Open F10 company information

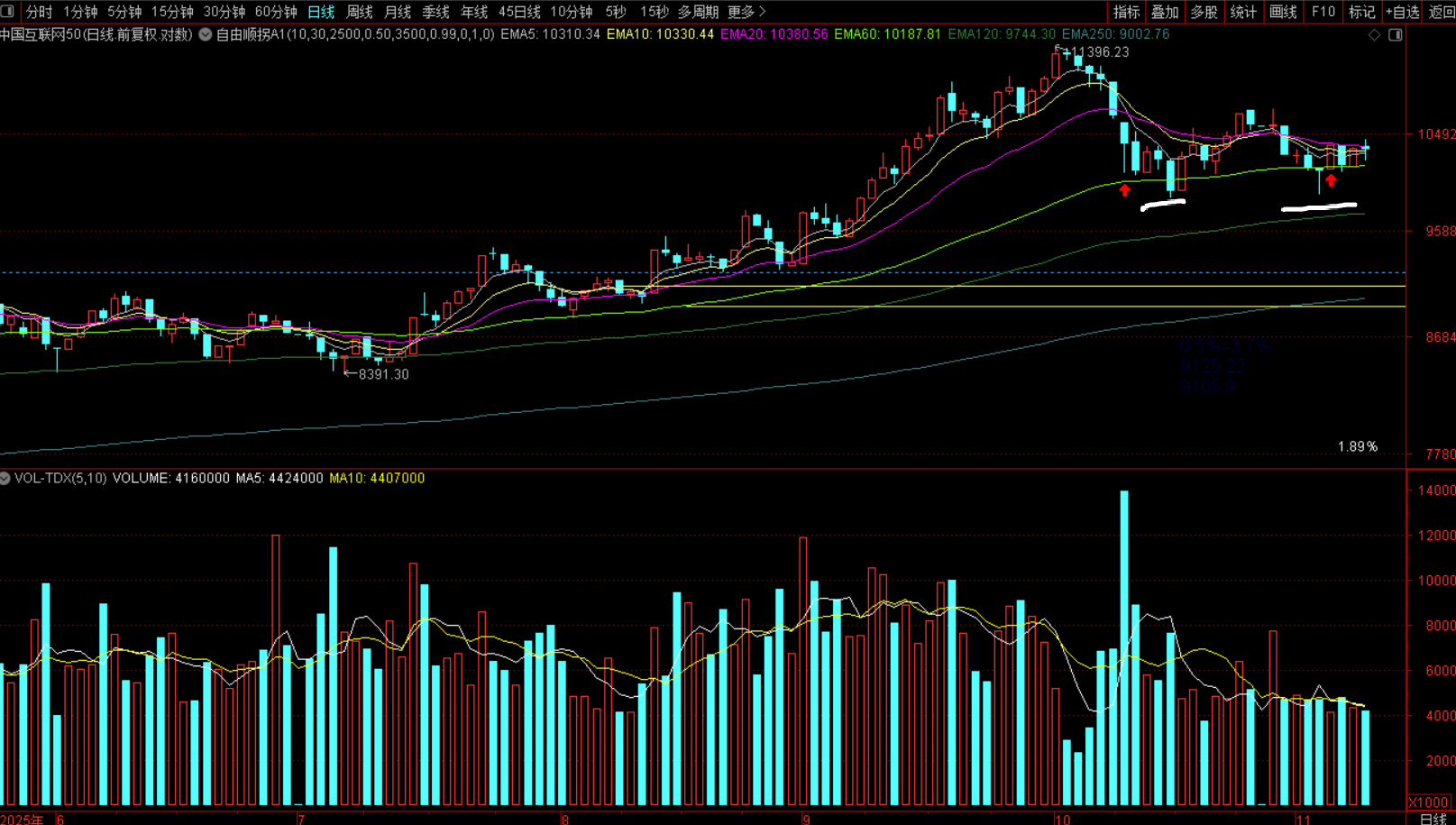[1323, 12]
